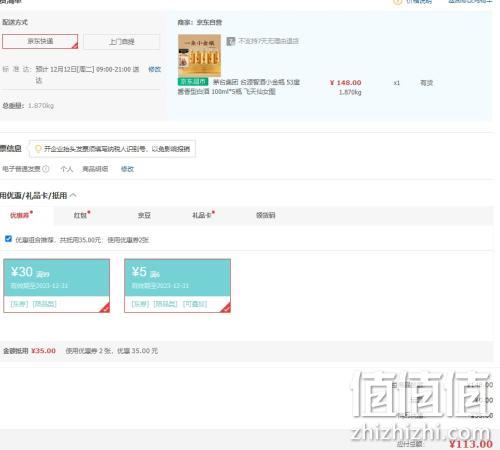Open the liquor product thumbnail
The width and height of the screenshot is (500, 450).
tap(199, 55)
